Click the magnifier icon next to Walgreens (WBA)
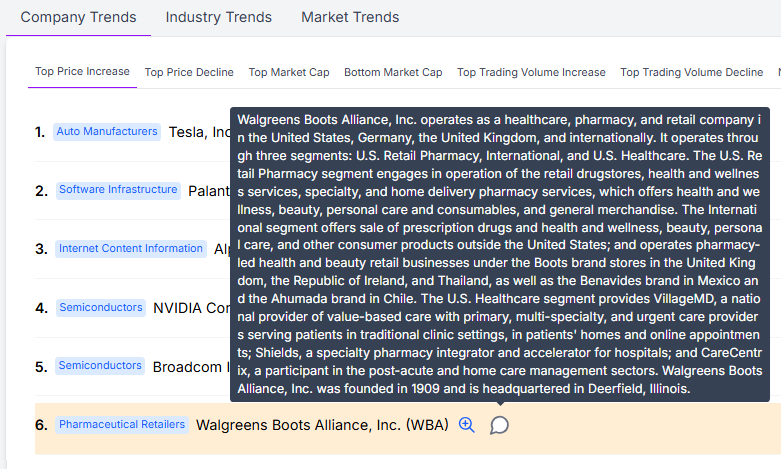 click(x=466, y=425)
